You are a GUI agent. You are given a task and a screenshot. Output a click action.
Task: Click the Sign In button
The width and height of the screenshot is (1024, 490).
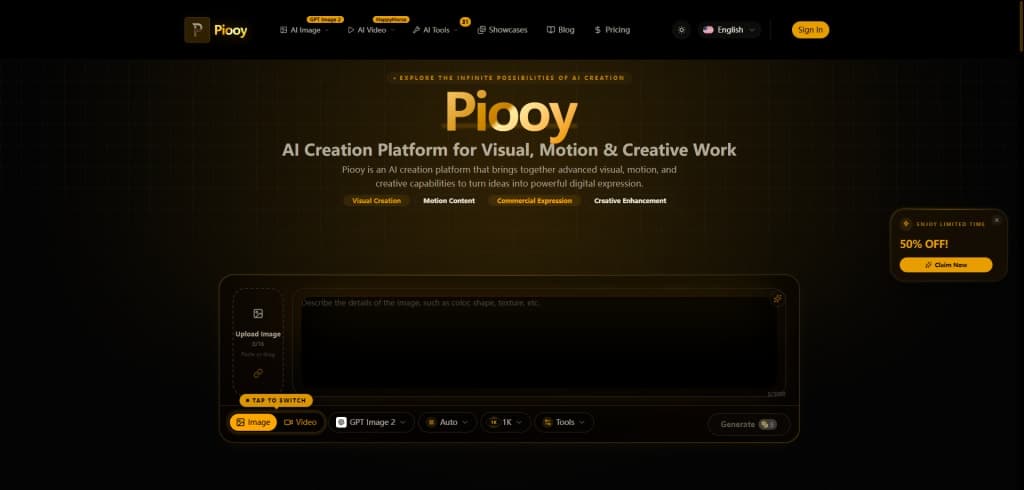click(810, 30)
